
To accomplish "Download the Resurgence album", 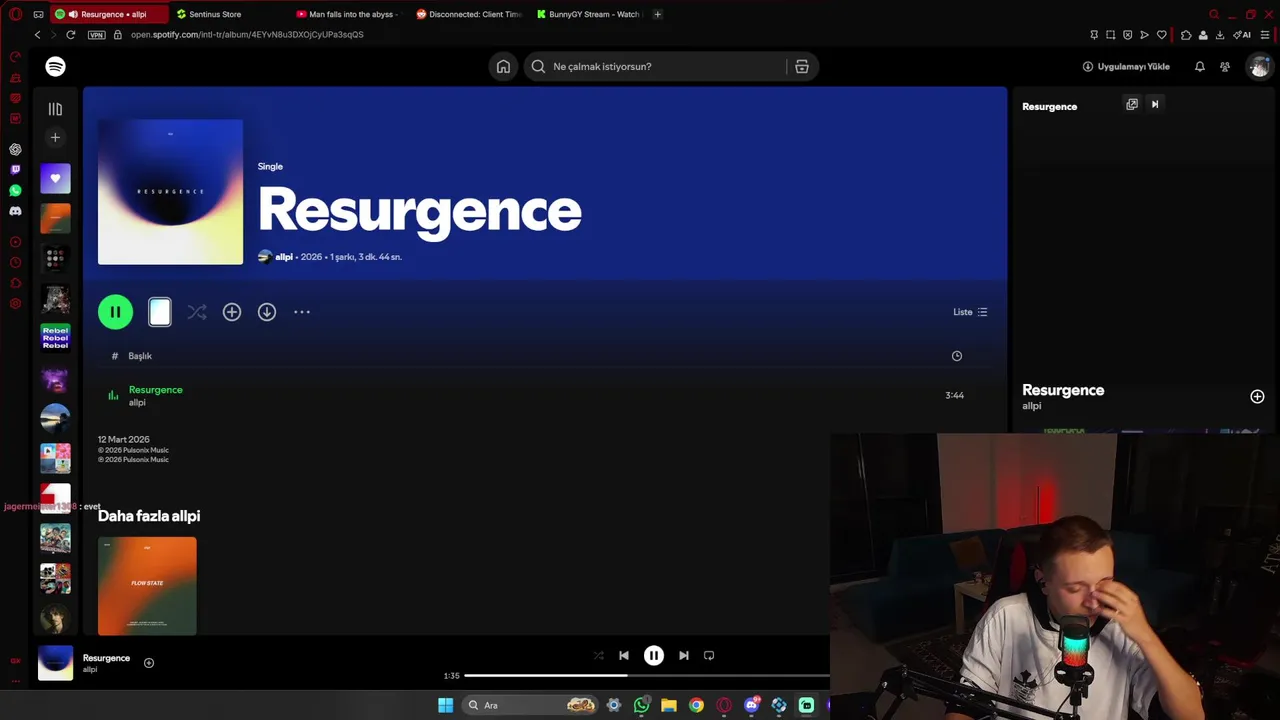I will [267, 312].
